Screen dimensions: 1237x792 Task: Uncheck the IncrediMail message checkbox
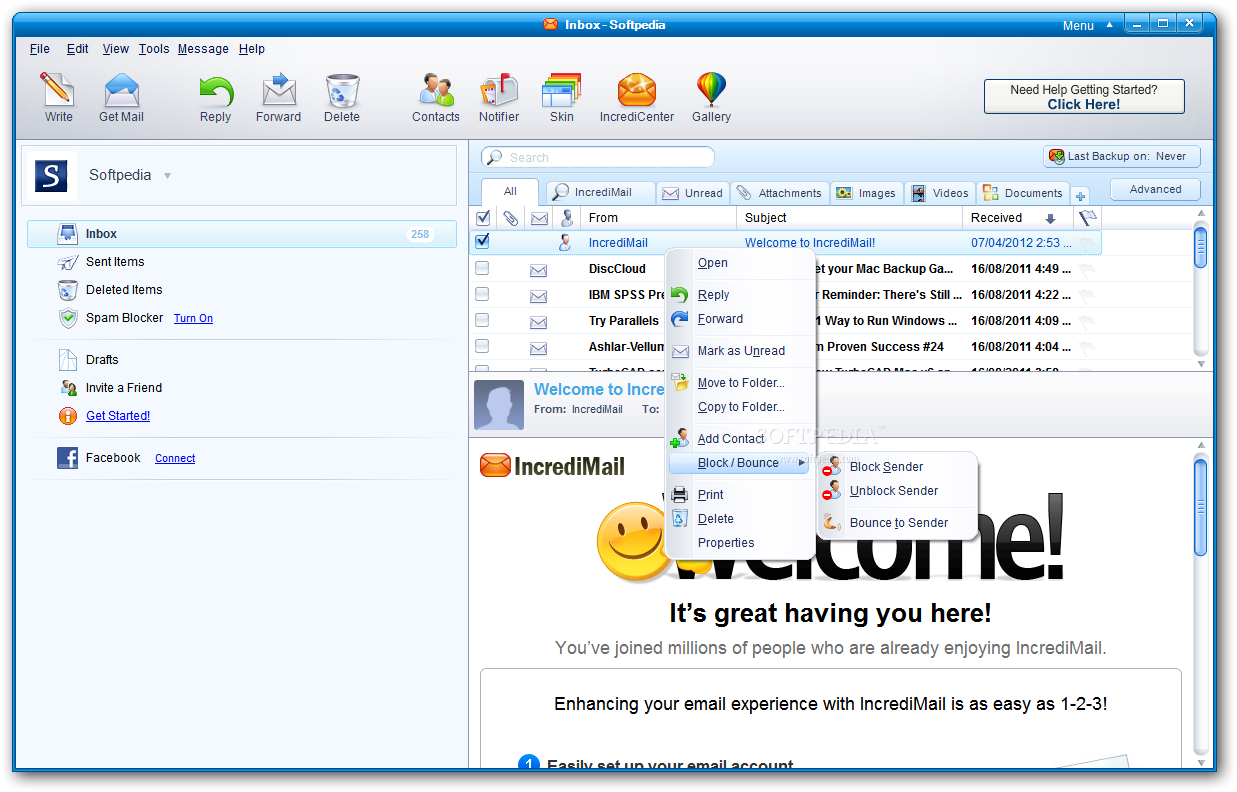coord(482,242)
